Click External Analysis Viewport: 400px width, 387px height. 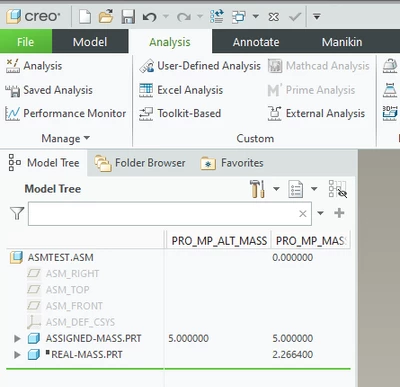point(316,113)
